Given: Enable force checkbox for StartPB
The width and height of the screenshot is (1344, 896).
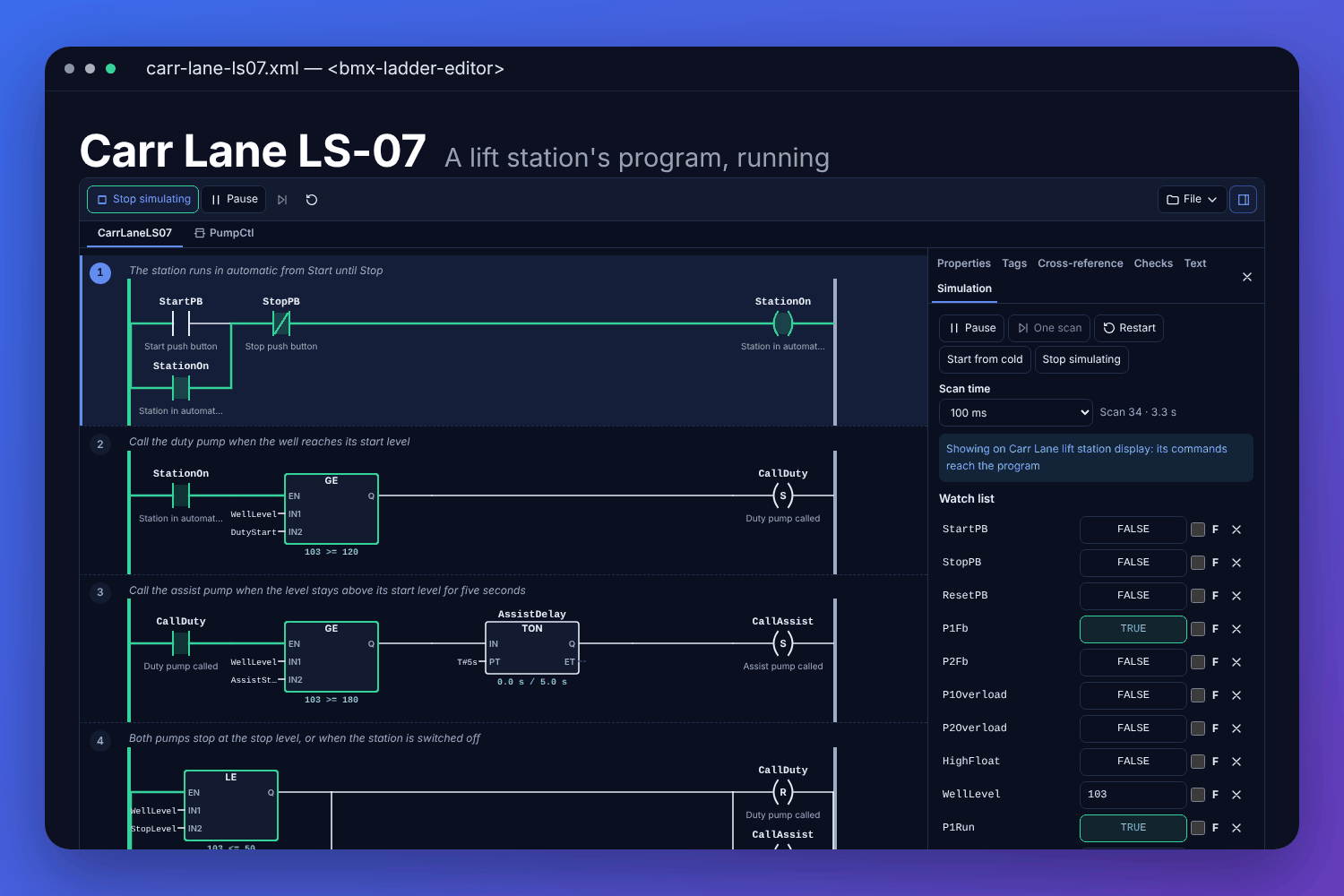Looking at the screenshot, I should tap(1198, 530).
